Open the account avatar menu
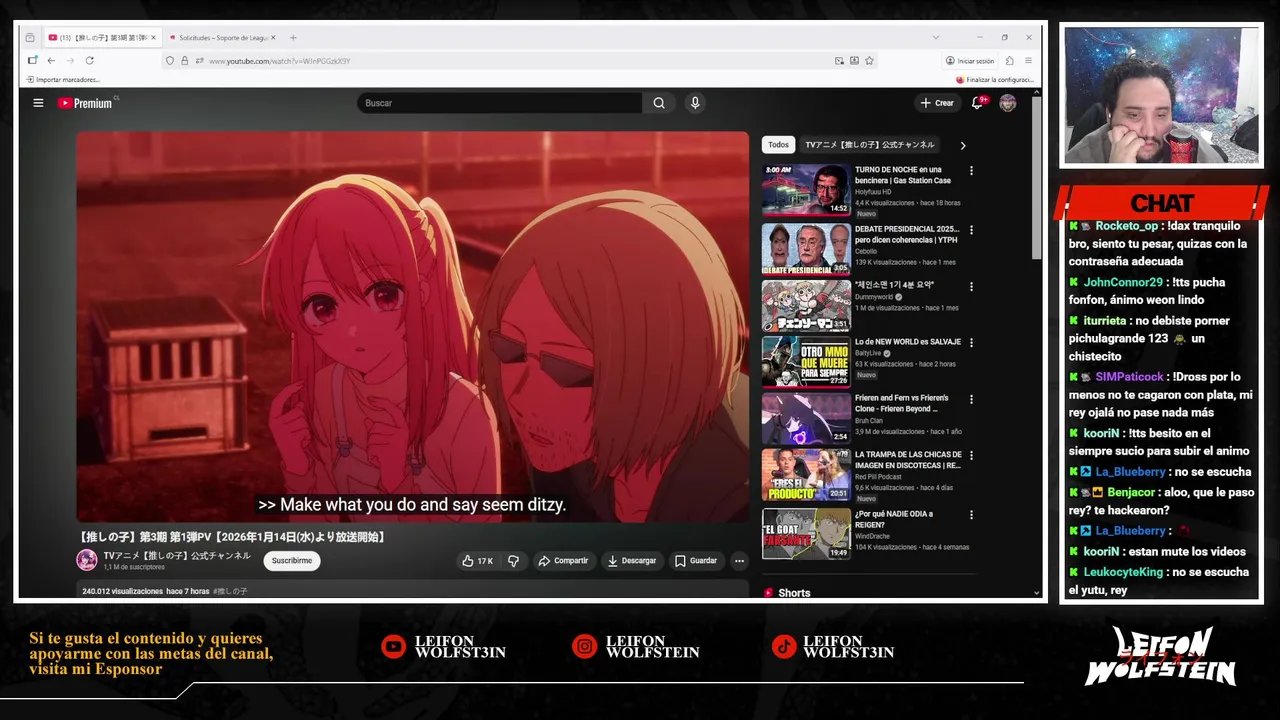This screenshot has height=720, width=1280. 1008,103
